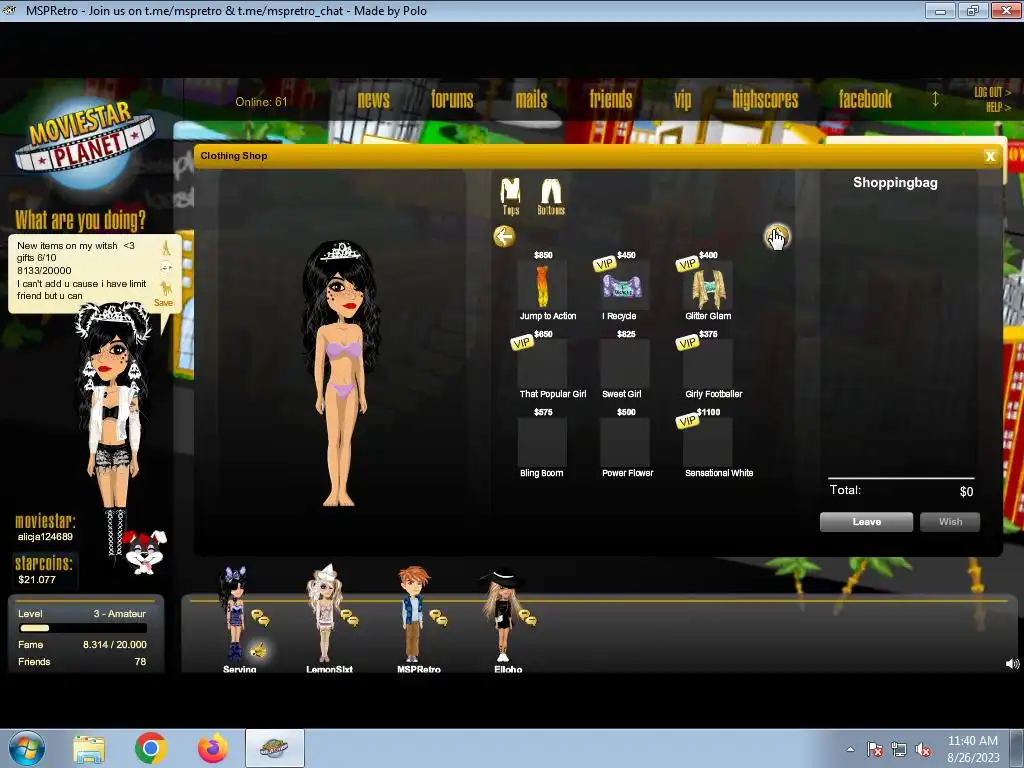Screen dimensions: 1024x768
Task: Choose the Sensational White item slot
Action: [x=708, y=442]
